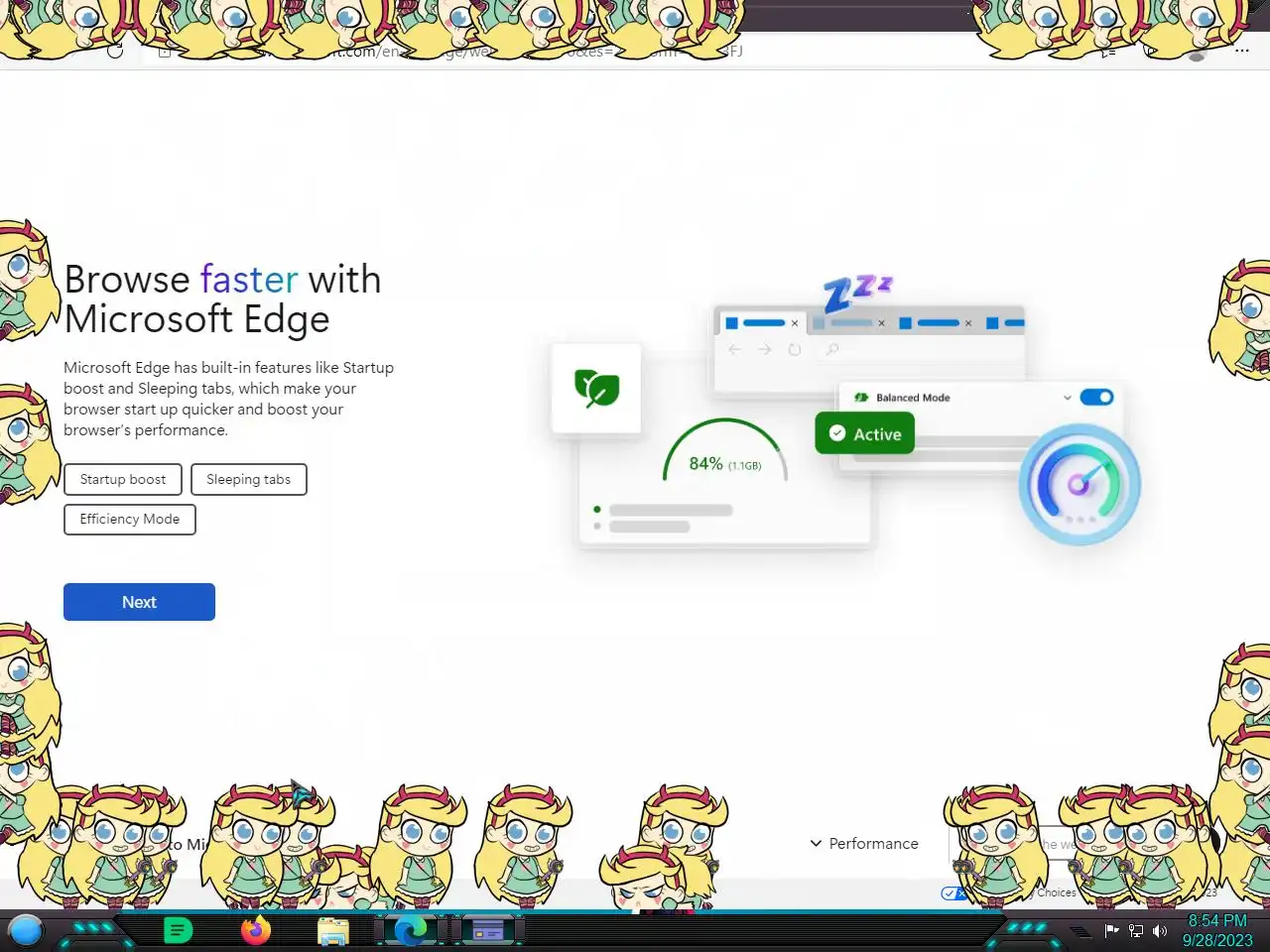This screenshot has width=1270, height=952.
Task: Click the blue Next button
Action: 139,602
